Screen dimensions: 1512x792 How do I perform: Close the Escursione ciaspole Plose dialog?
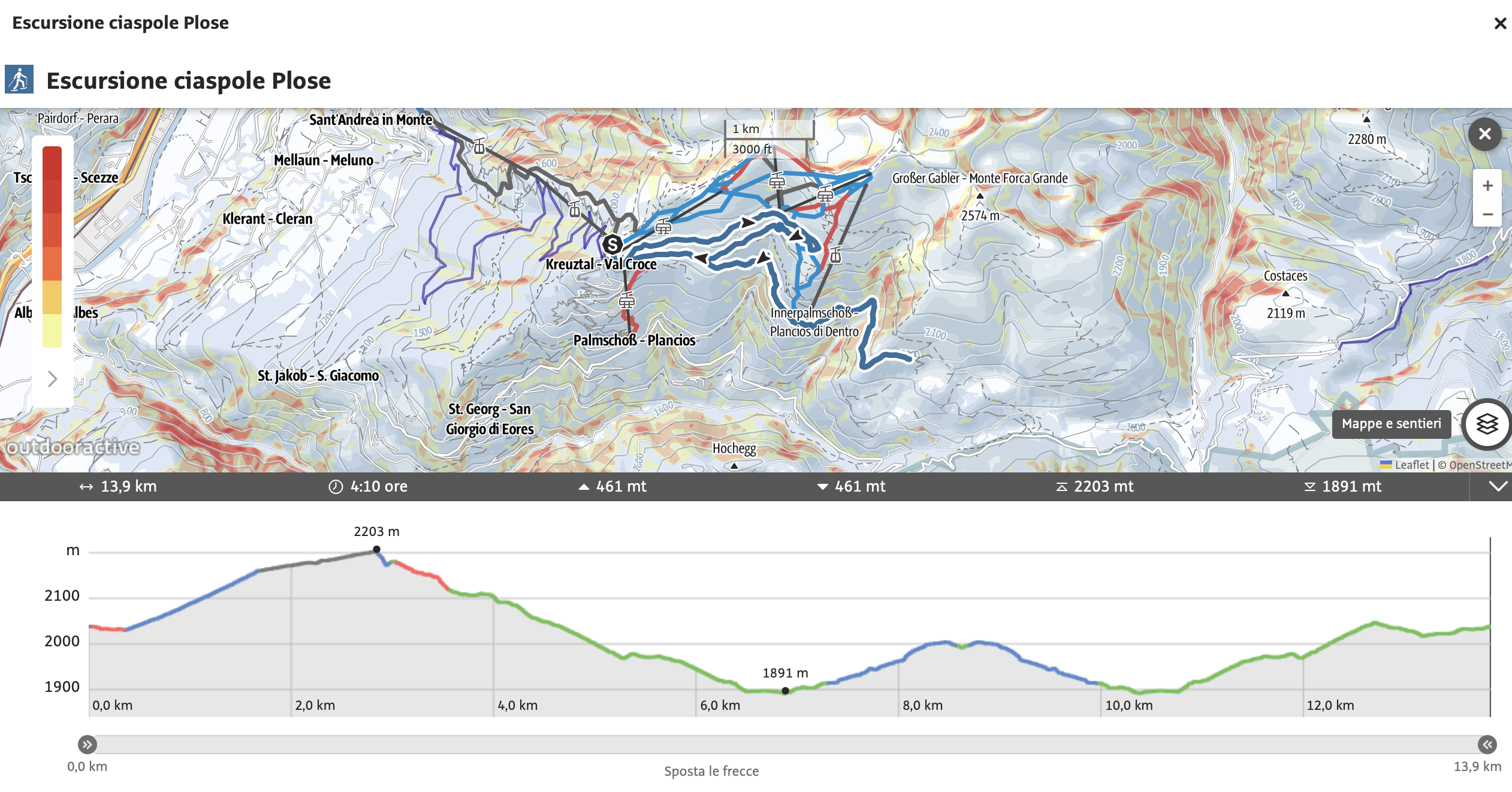pyautogui.click(x=1500, y=23)
